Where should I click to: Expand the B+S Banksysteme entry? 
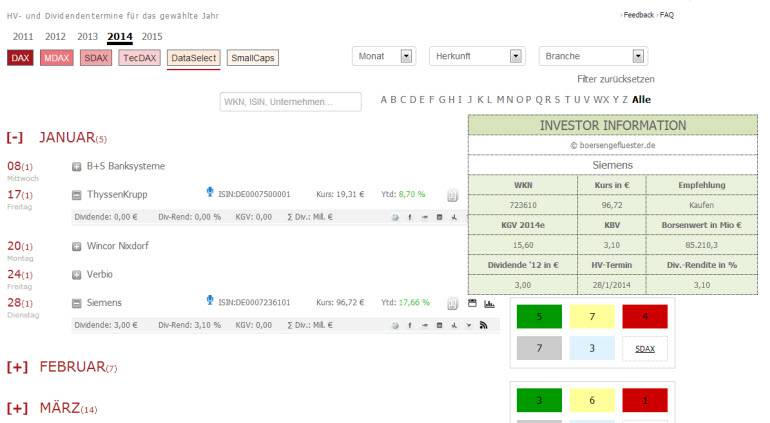click(77, 167)
